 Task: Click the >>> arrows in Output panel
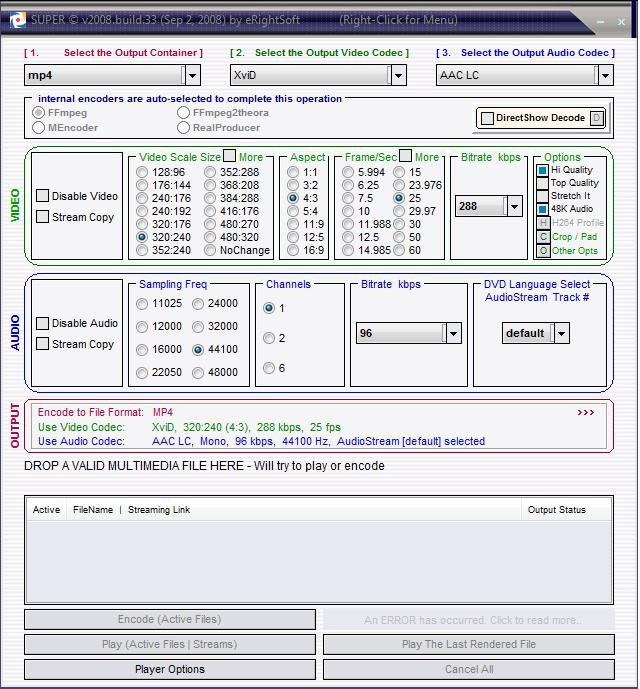585,413
